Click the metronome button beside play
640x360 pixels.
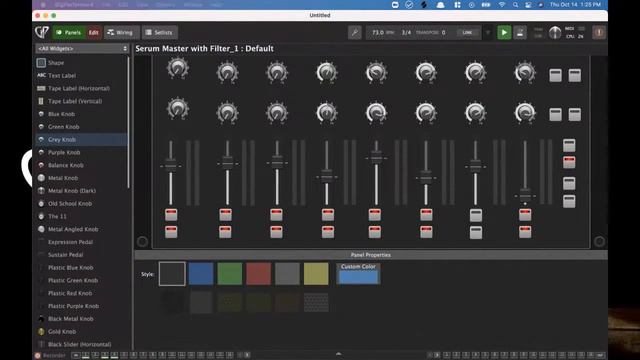coord(520,32)
